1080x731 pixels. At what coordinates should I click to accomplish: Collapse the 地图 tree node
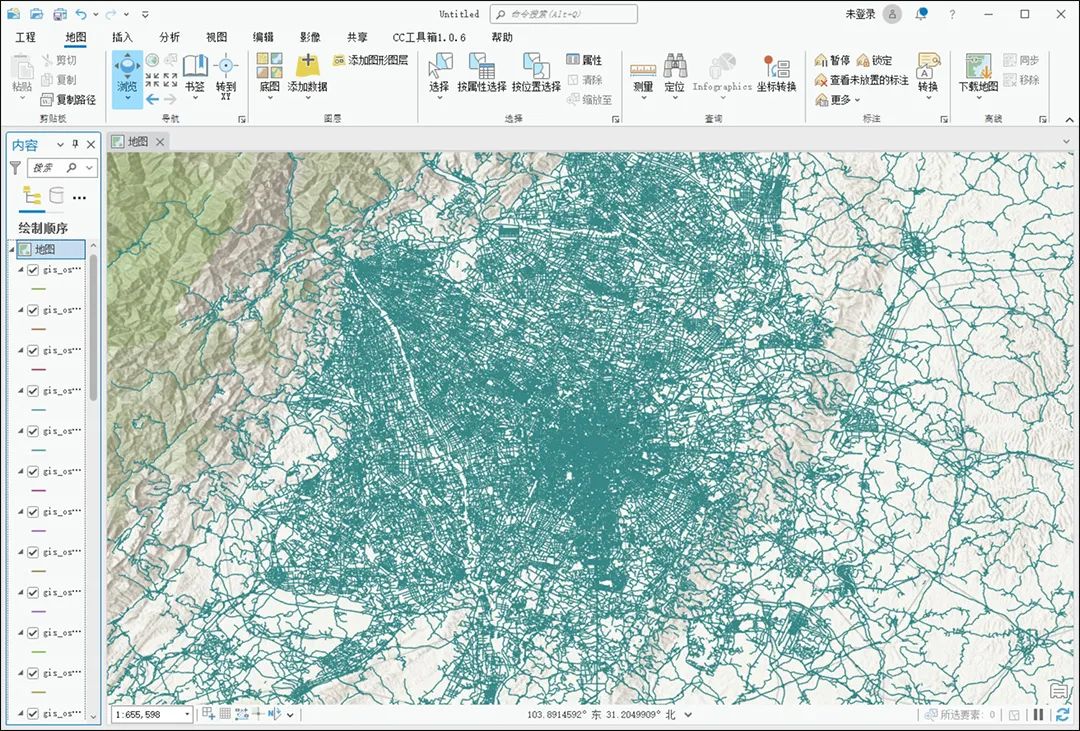[12, 249]
